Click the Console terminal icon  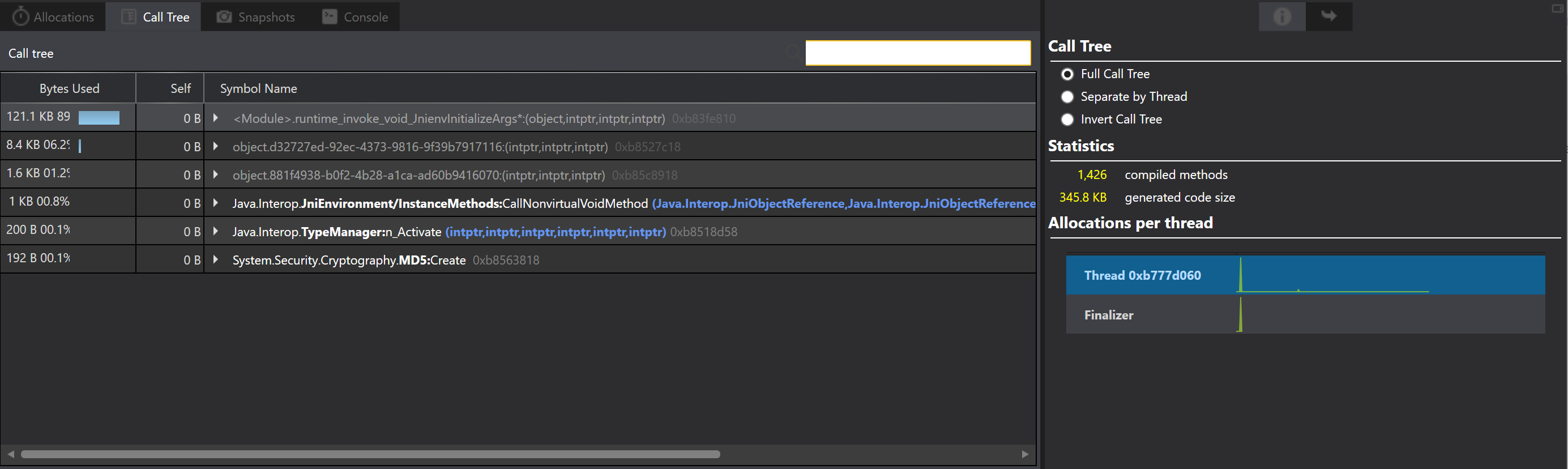[x=330, y=16]
